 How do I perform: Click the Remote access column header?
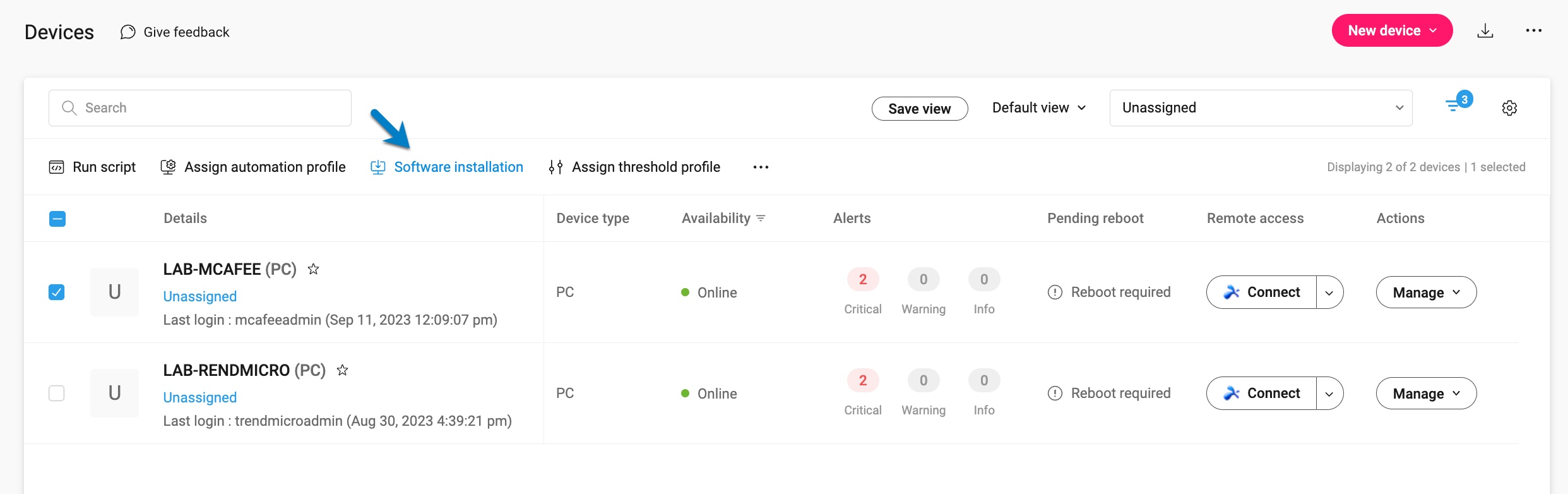(1255, 219)
